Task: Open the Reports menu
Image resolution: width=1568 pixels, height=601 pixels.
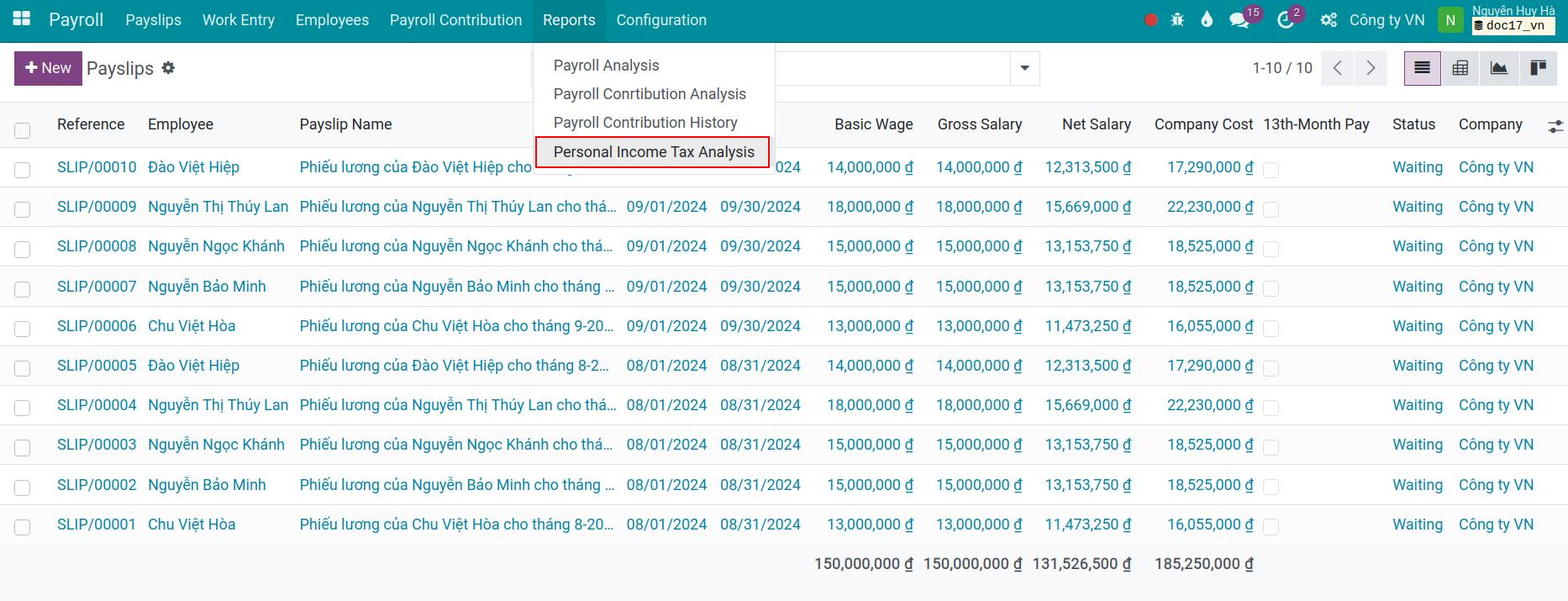Action: tap(569, 20)
